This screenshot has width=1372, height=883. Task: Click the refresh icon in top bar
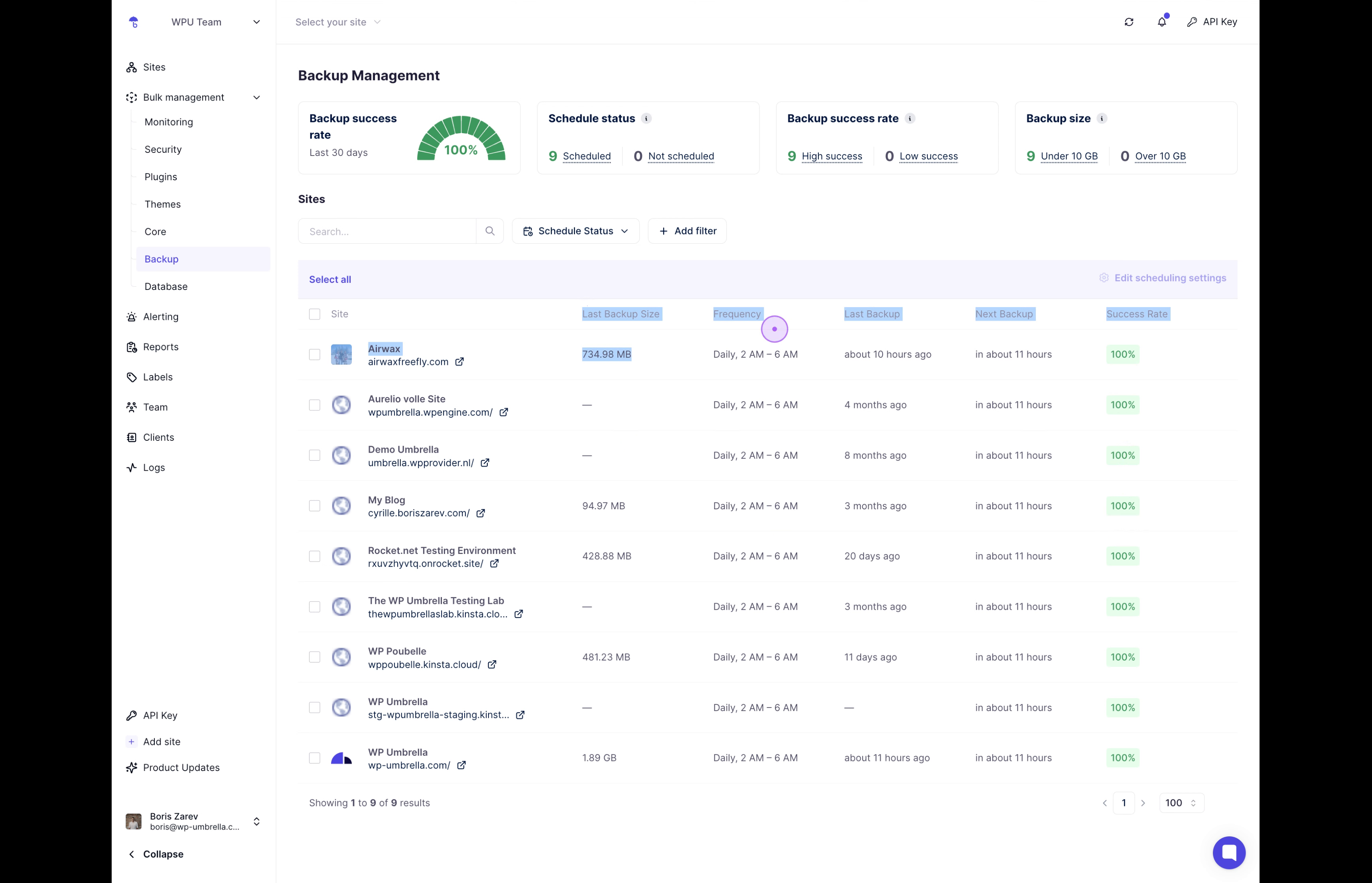tap(1129, 22)
